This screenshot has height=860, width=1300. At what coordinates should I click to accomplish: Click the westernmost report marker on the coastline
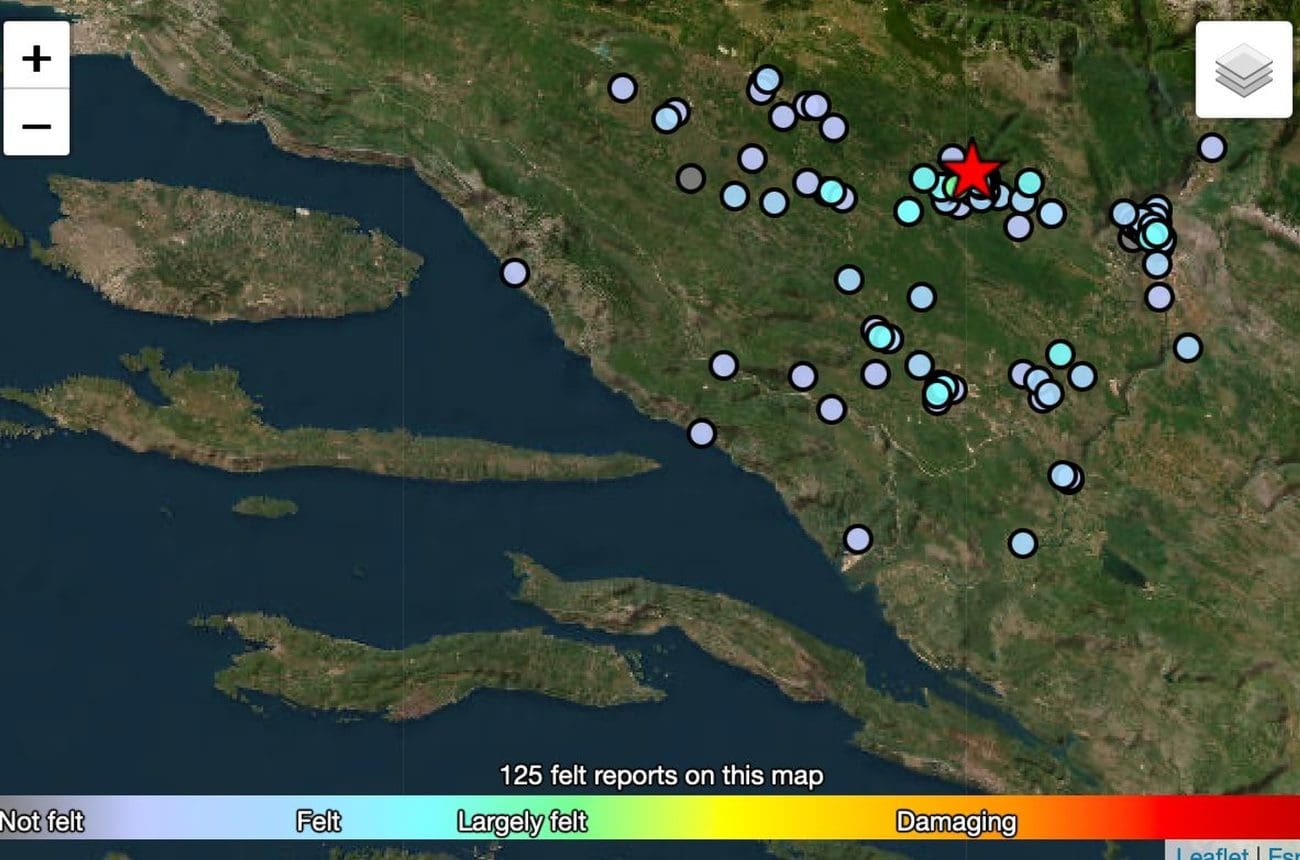click(514, 272)
